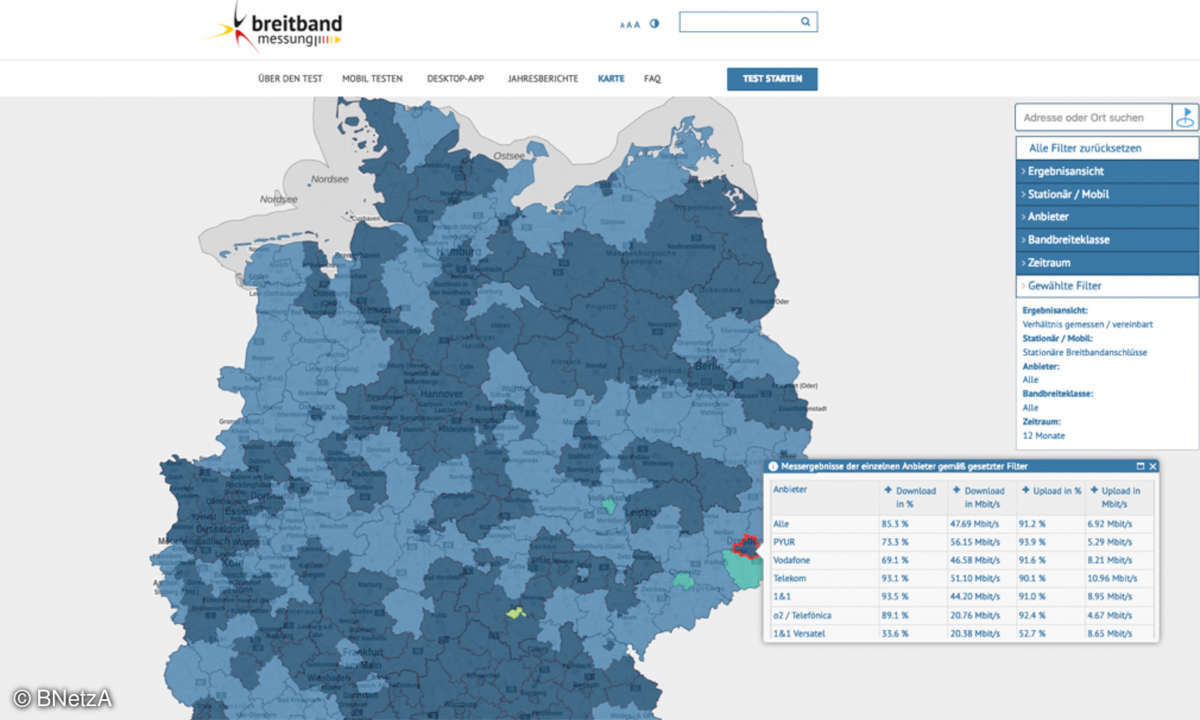Screen dimensions: 1200x720
Task: Collapse the Gewählte Filter section
Action: [x=1107, y=286]
